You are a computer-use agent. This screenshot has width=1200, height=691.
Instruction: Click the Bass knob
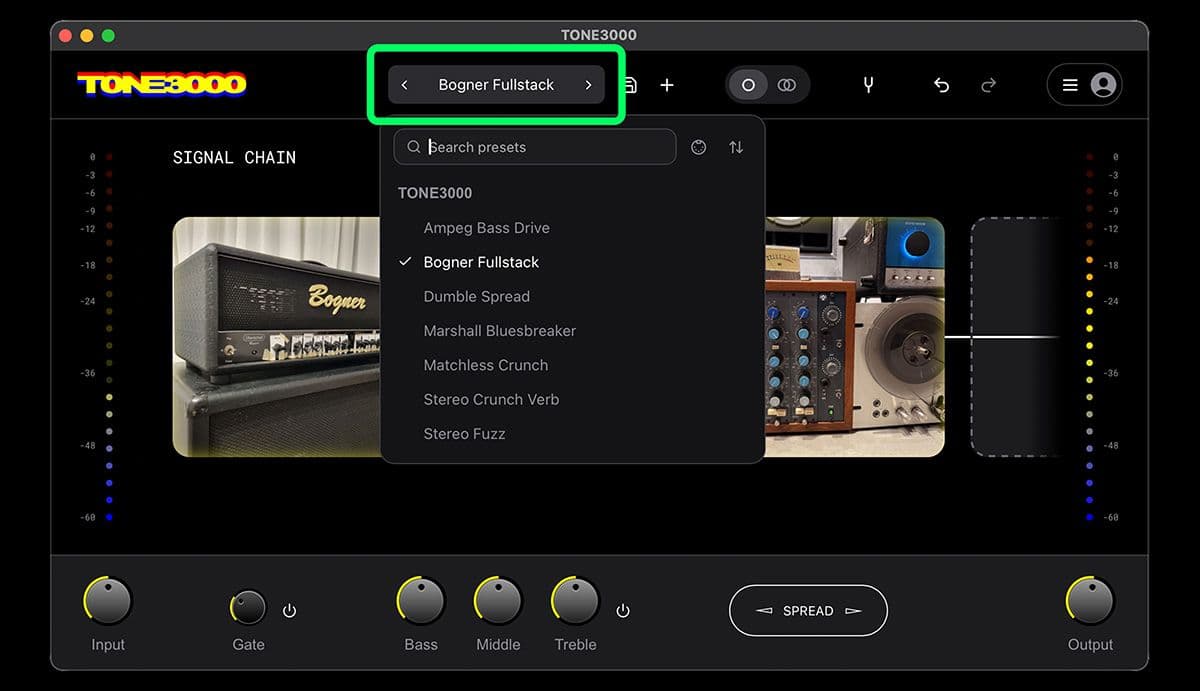421,601
